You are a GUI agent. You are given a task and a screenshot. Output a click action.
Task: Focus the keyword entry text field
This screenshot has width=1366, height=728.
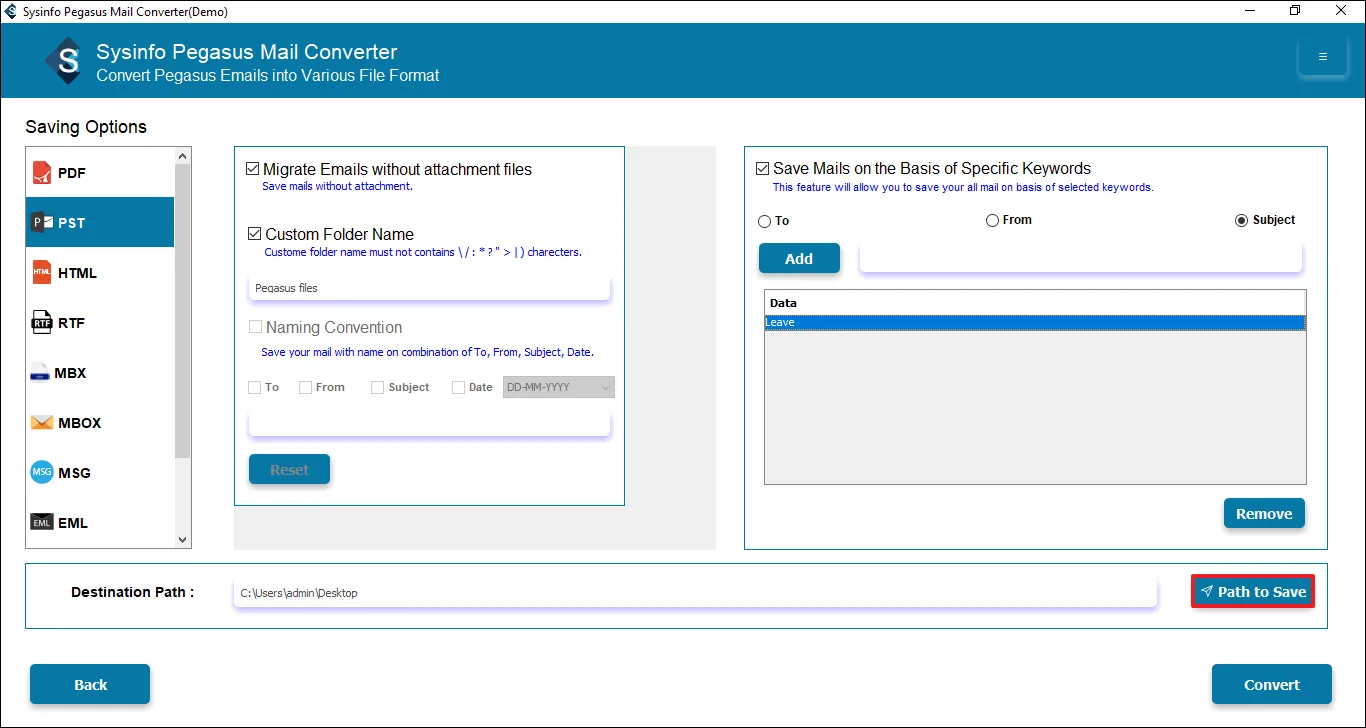point(1081,258)
